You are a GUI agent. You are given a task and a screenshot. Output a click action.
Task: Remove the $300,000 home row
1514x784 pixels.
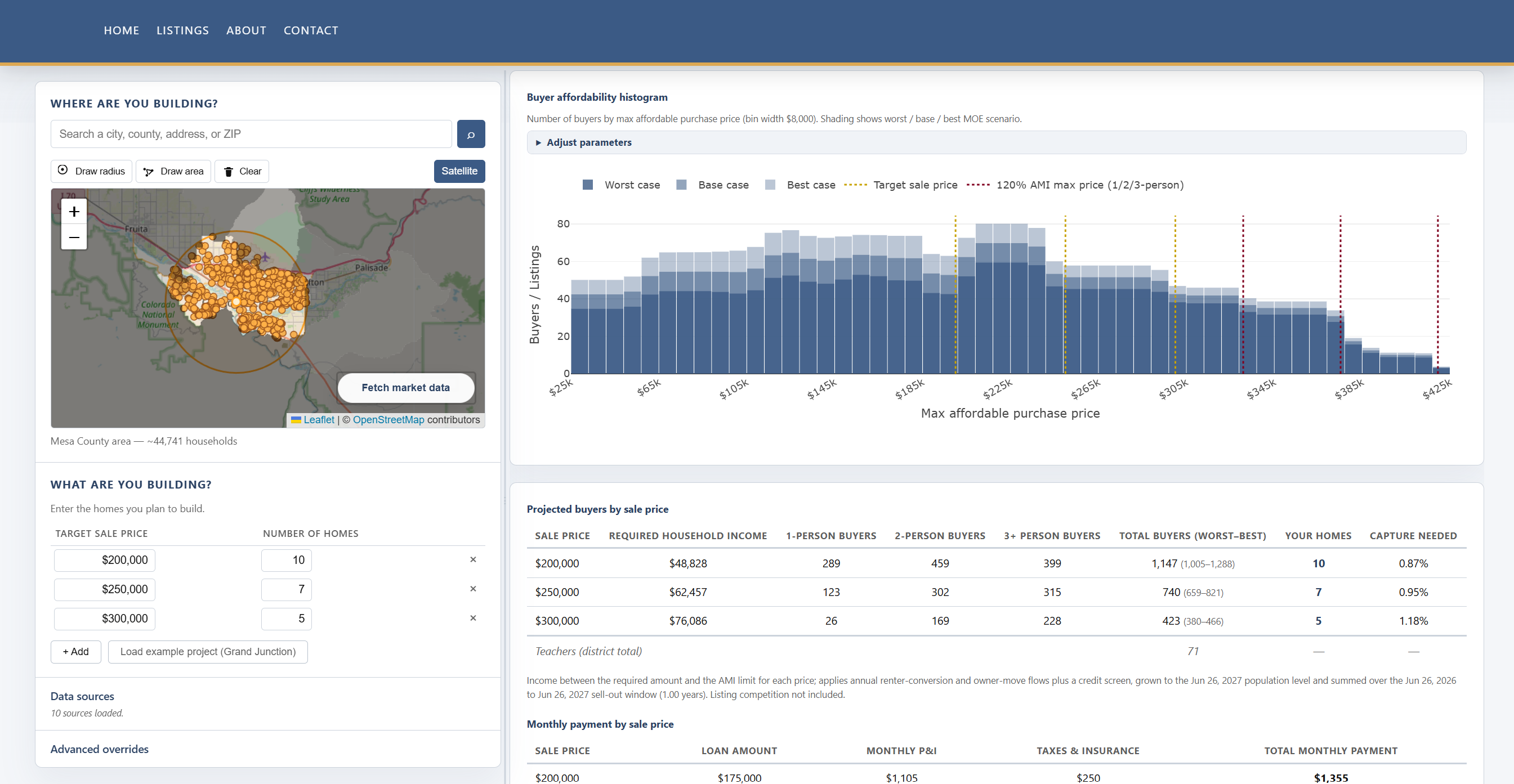tap(472, 619)
